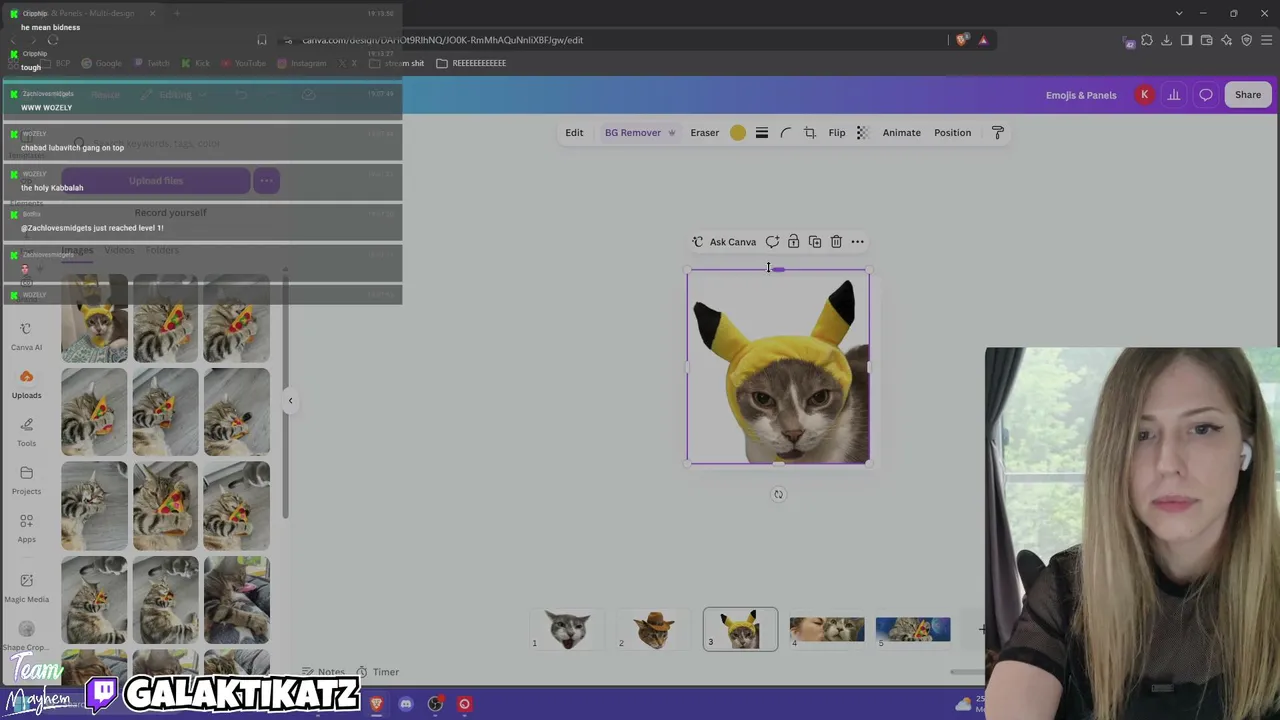Activate the BG Remover tool
Image resolution: width=1280 pixels, height=720 pixels.
[x=639, y=133]
